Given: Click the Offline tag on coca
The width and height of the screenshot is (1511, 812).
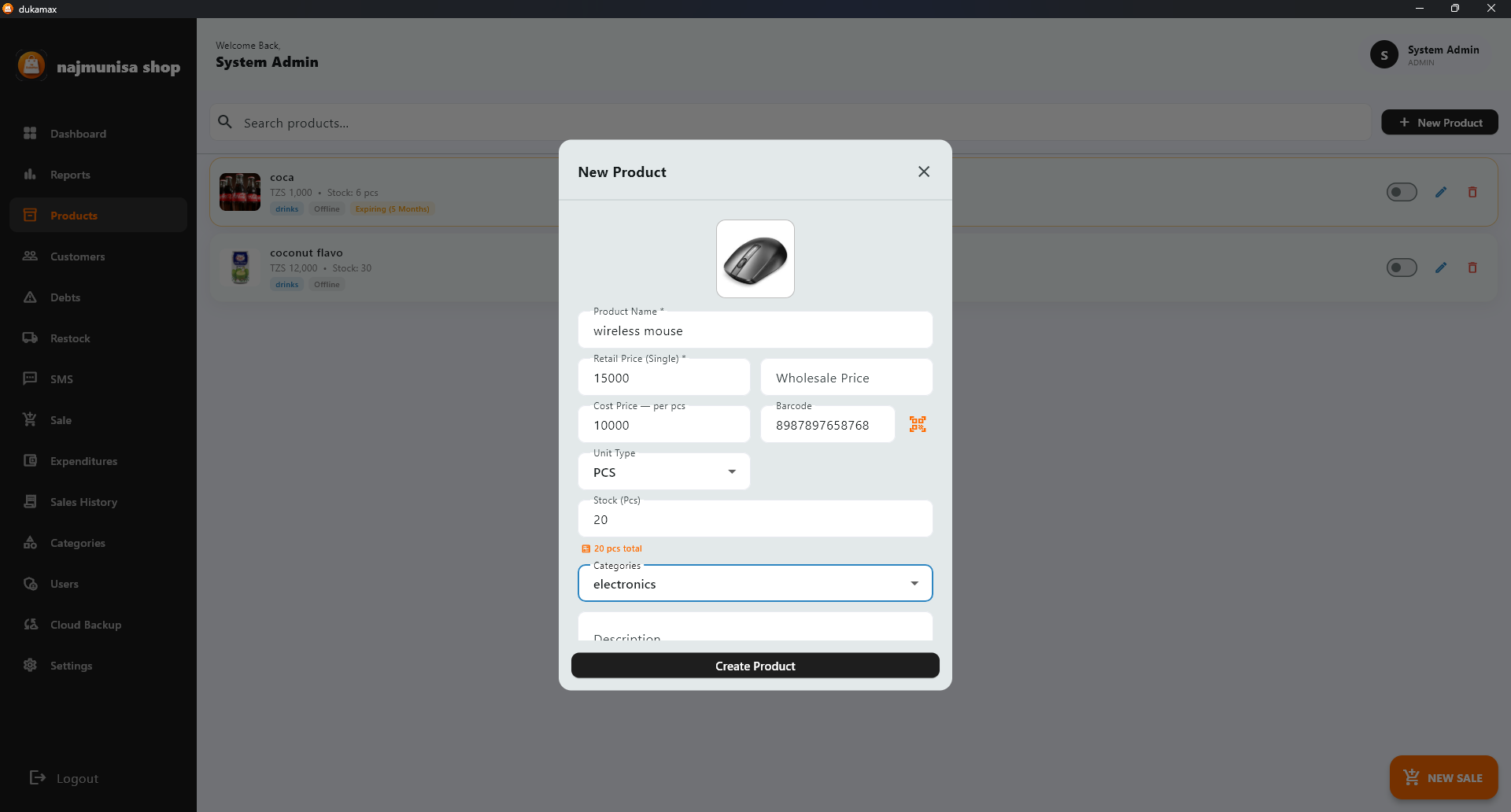Looking at the screenshot, I should 327,209.
